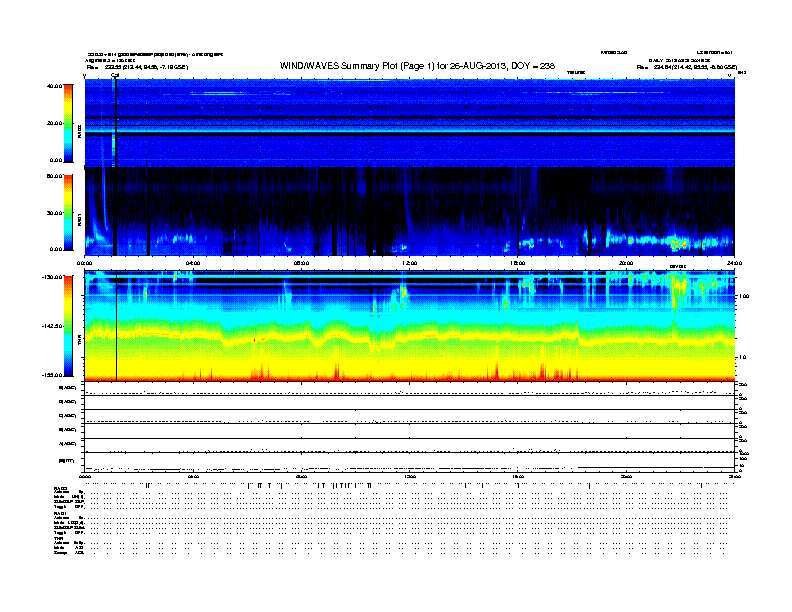Screen dimensions: 792x612
Task: Click the -130.00 label on TNR scale
Action: (x=53, y=277)
